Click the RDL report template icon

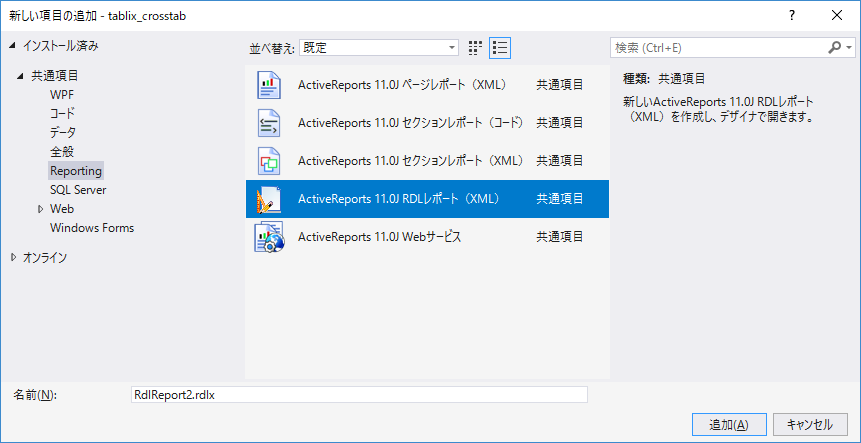click(269, 199)
